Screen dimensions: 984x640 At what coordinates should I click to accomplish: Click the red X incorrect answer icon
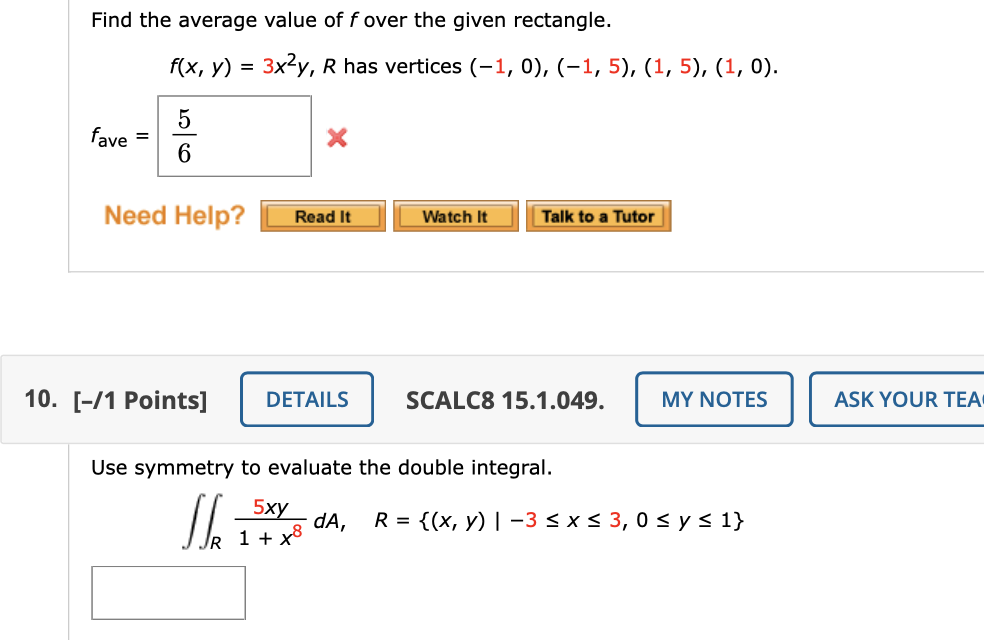coord(336,138)
